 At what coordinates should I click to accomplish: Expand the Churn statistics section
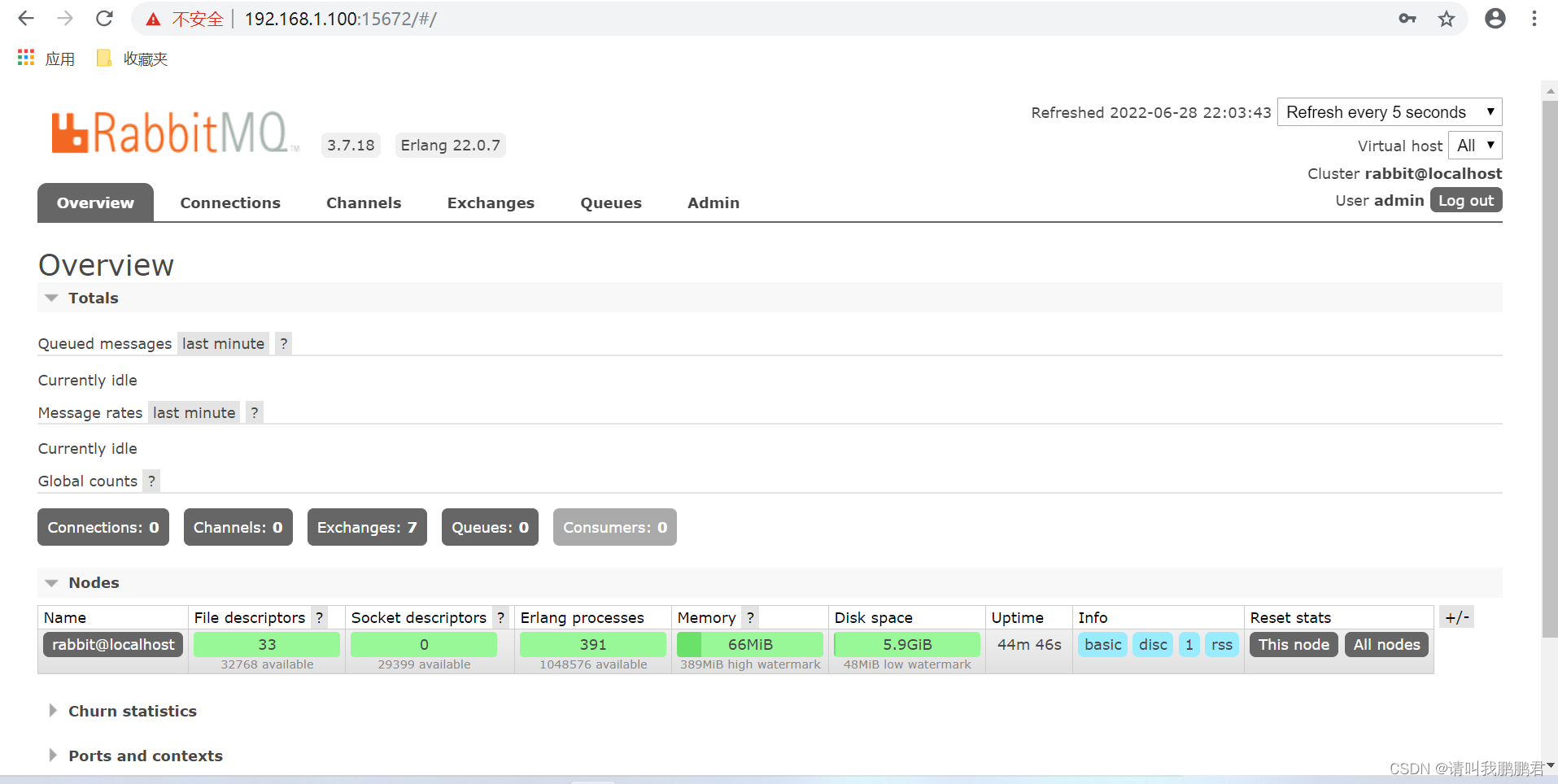point(133,710)
